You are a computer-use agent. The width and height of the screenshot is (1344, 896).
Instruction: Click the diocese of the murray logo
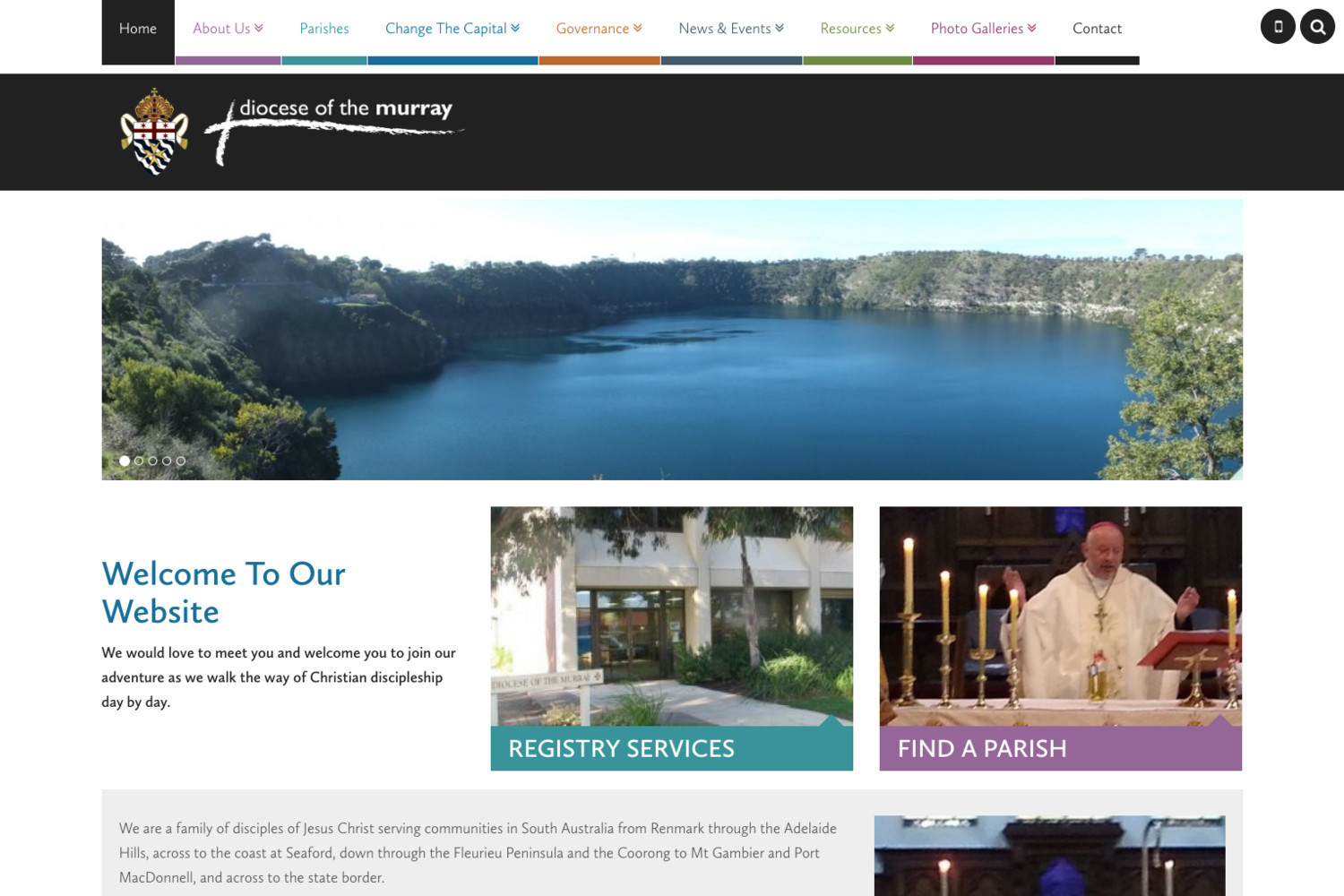click(x=333, y=131)
